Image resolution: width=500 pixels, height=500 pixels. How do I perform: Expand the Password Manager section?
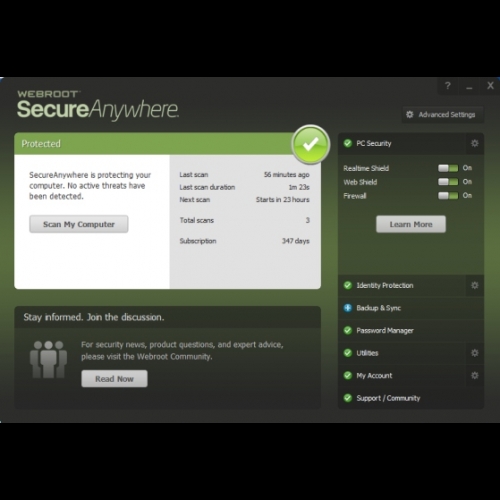(x=411, y=330)
